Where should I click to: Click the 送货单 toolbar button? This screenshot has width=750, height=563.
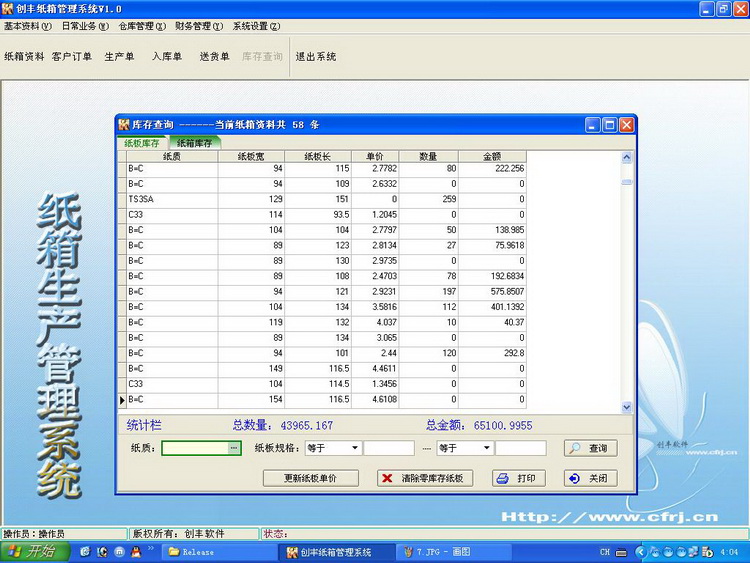pyautogui.click(x=214, y=57)
